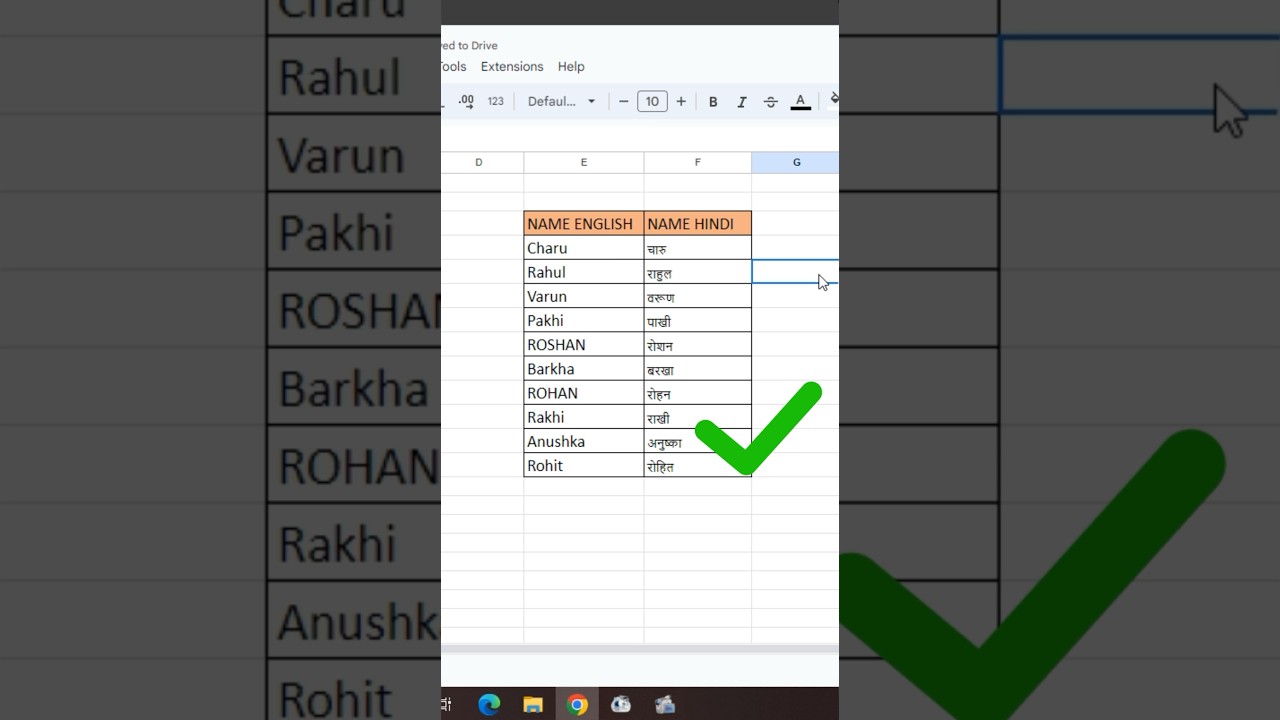This screenshot has height=720, width=1280.
Task: Select the Hindi cell रोहन
Action: (x=698, y=393)
